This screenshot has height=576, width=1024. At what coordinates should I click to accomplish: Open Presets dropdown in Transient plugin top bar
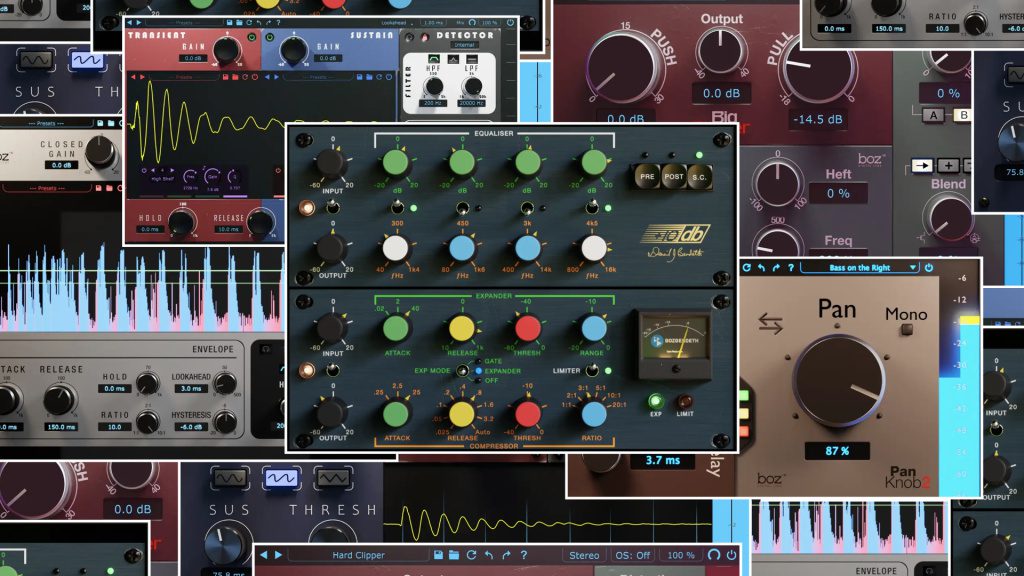(x=184, y=23)
